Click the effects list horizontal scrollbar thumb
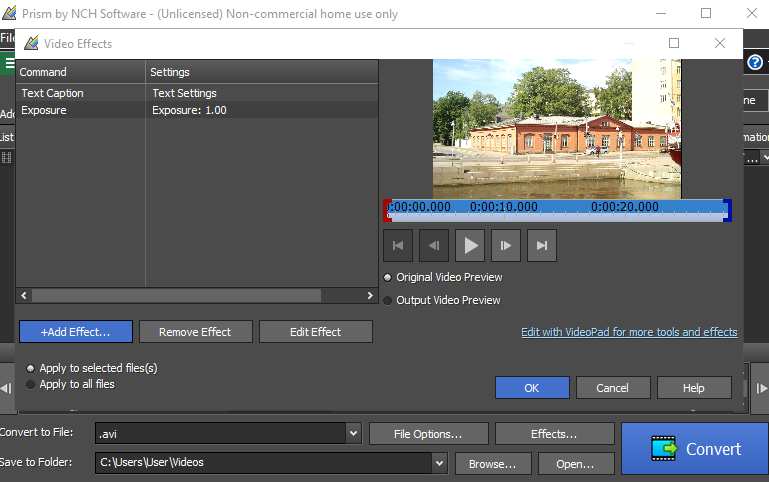 point(176,295)
